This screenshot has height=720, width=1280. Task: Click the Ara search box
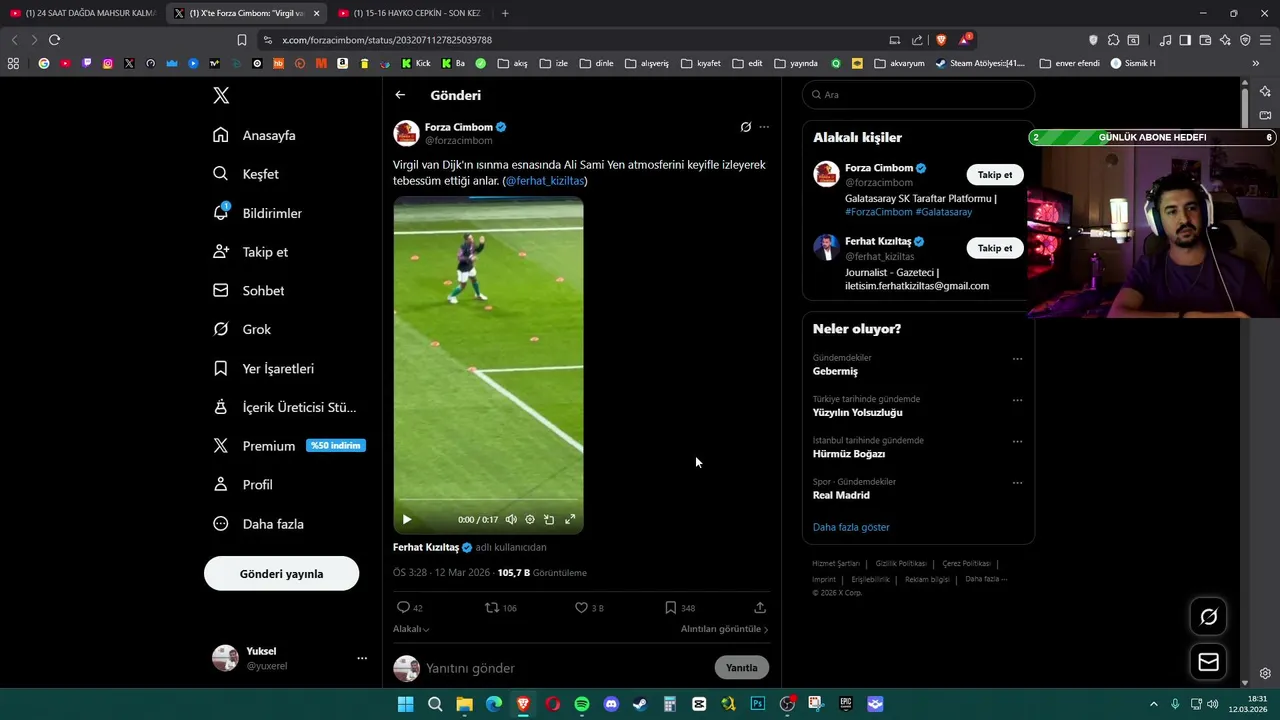918,95
